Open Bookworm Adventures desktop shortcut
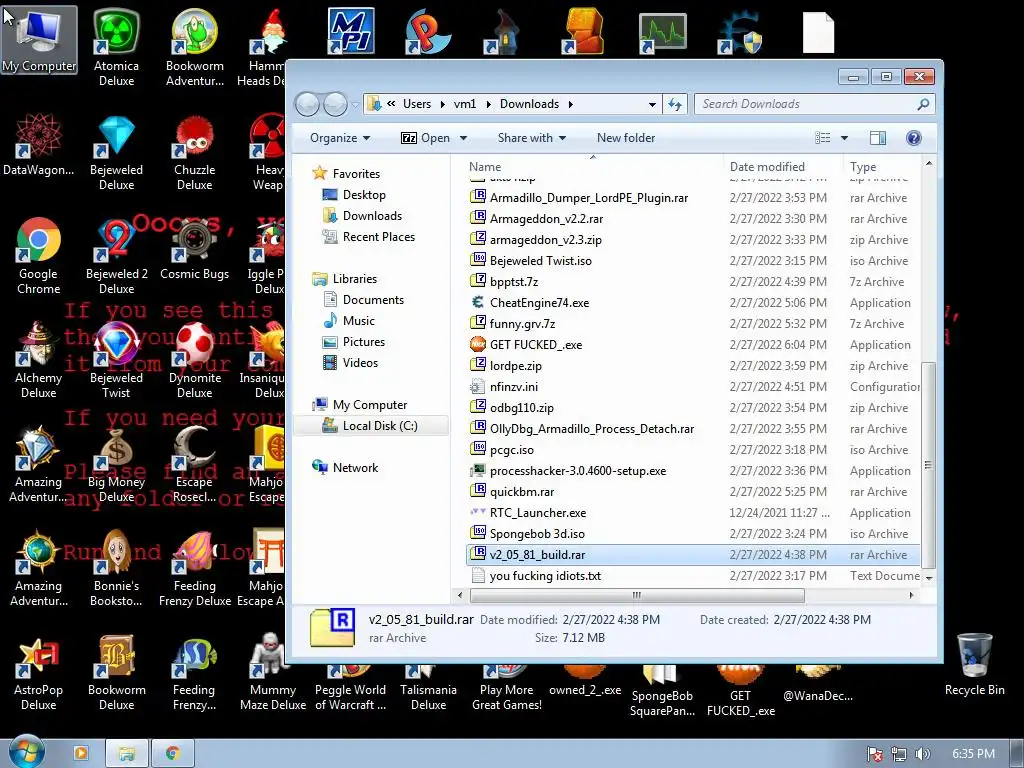 tap(195, 46)
